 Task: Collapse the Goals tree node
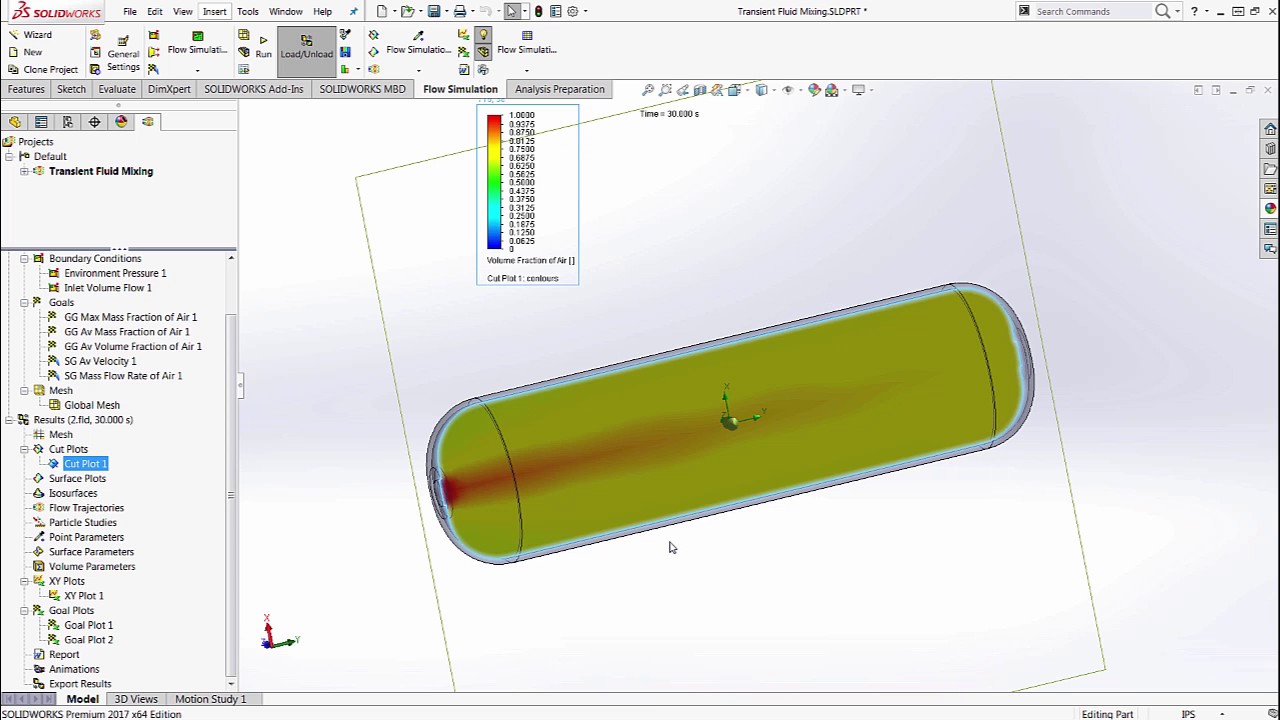tap(24, 302)
